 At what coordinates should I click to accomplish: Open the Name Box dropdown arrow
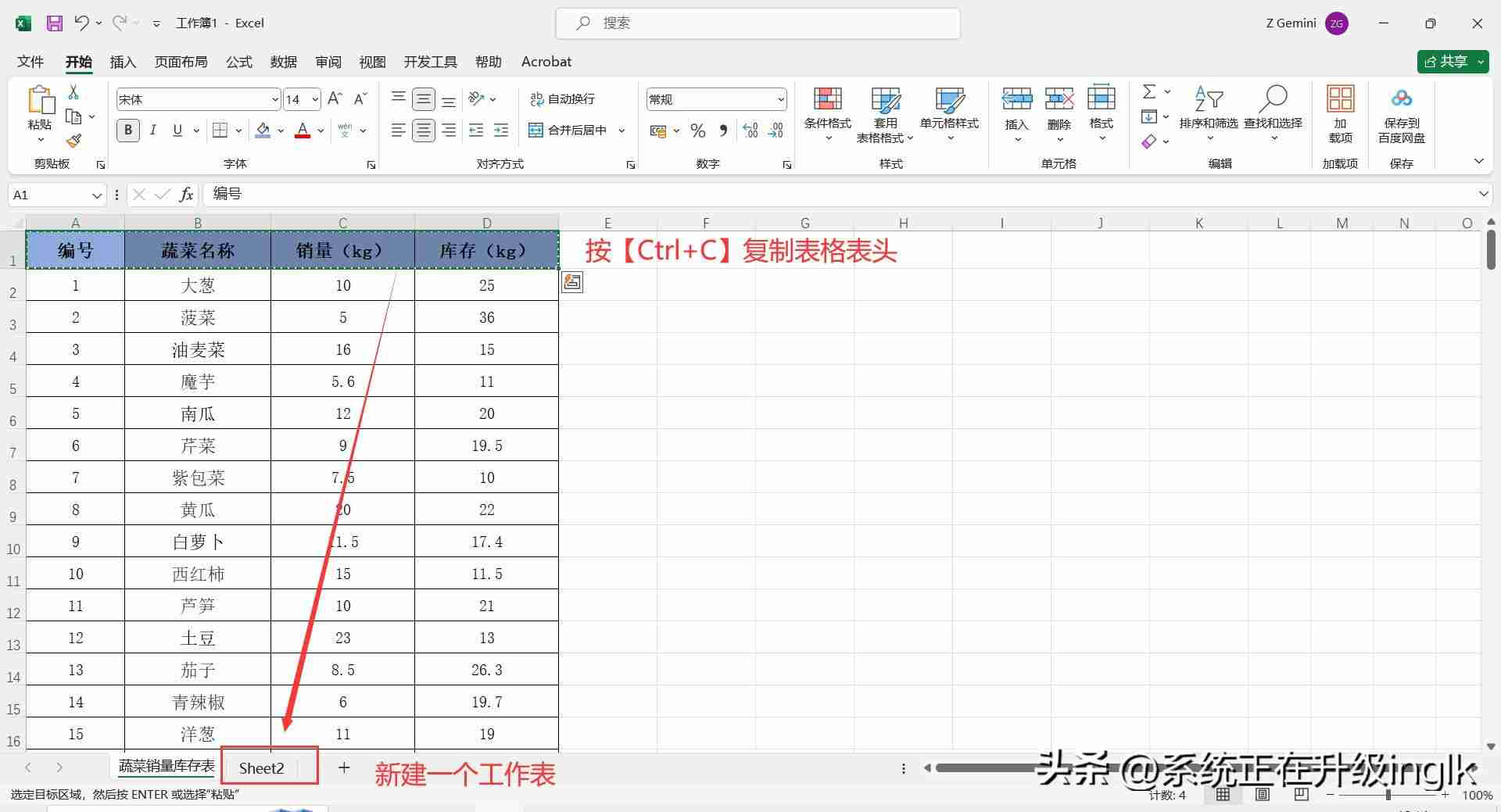tap(96, 195)
